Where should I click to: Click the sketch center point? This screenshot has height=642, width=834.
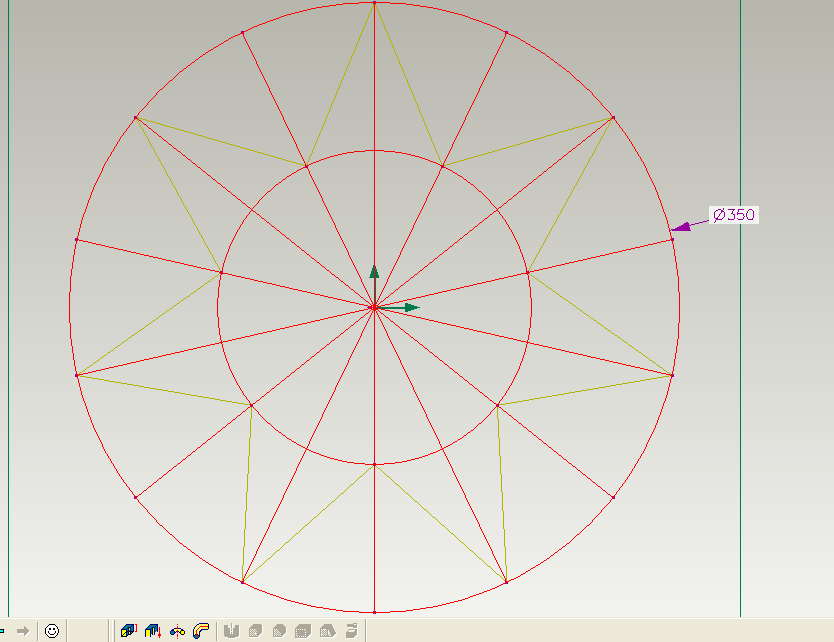point(375,307)
